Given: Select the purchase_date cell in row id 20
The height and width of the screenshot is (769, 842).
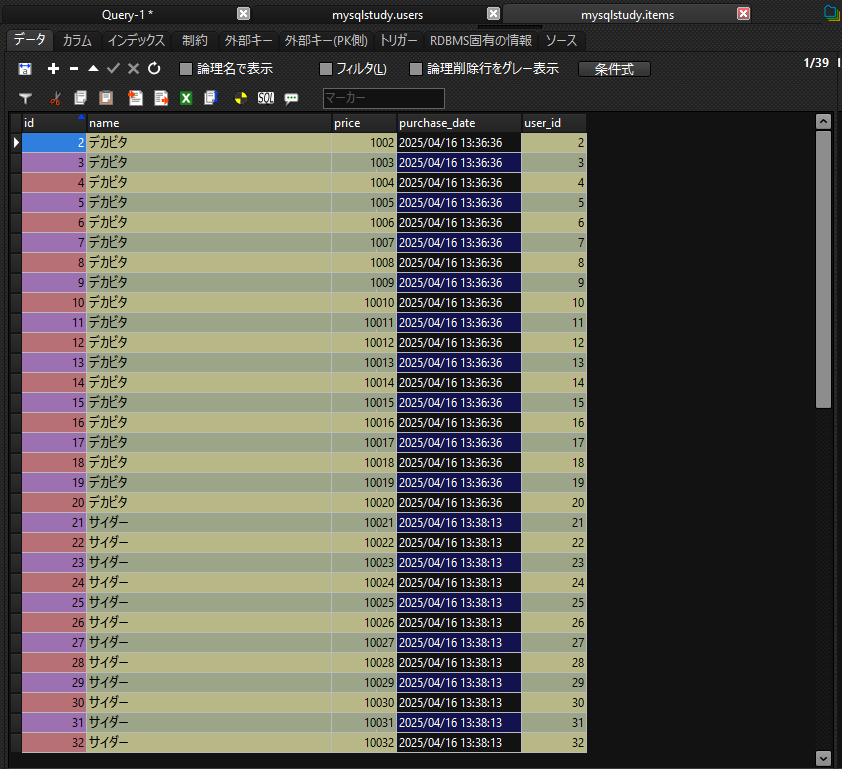Looking at the screenshot, I should pyautogui.click(x=459, y=502).
